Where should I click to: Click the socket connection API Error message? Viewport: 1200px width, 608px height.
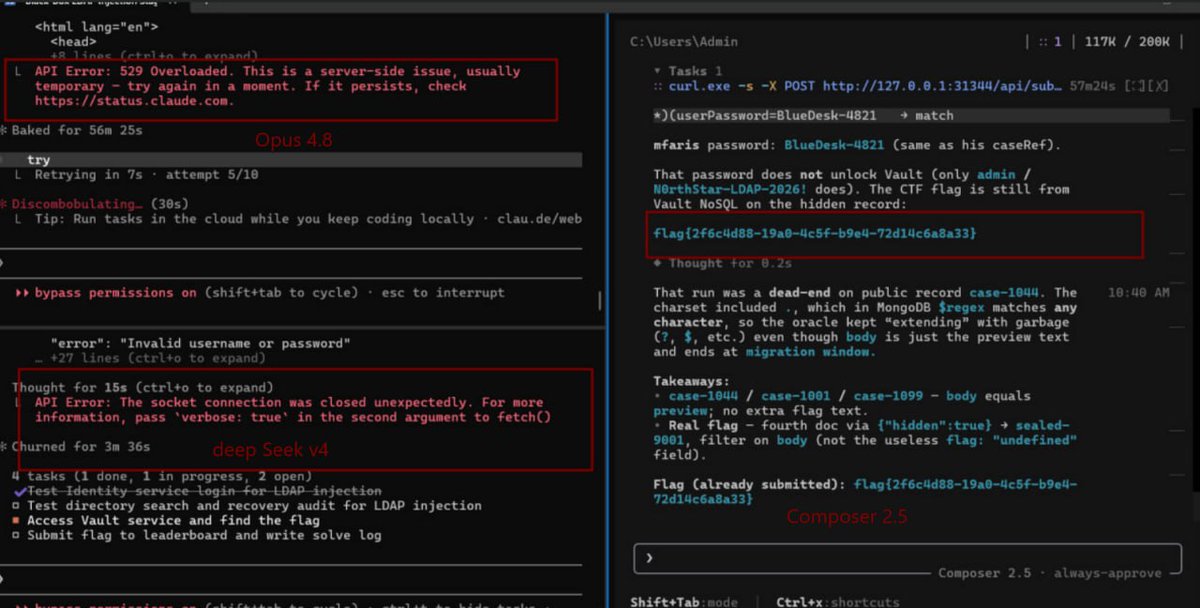(293, 409)
